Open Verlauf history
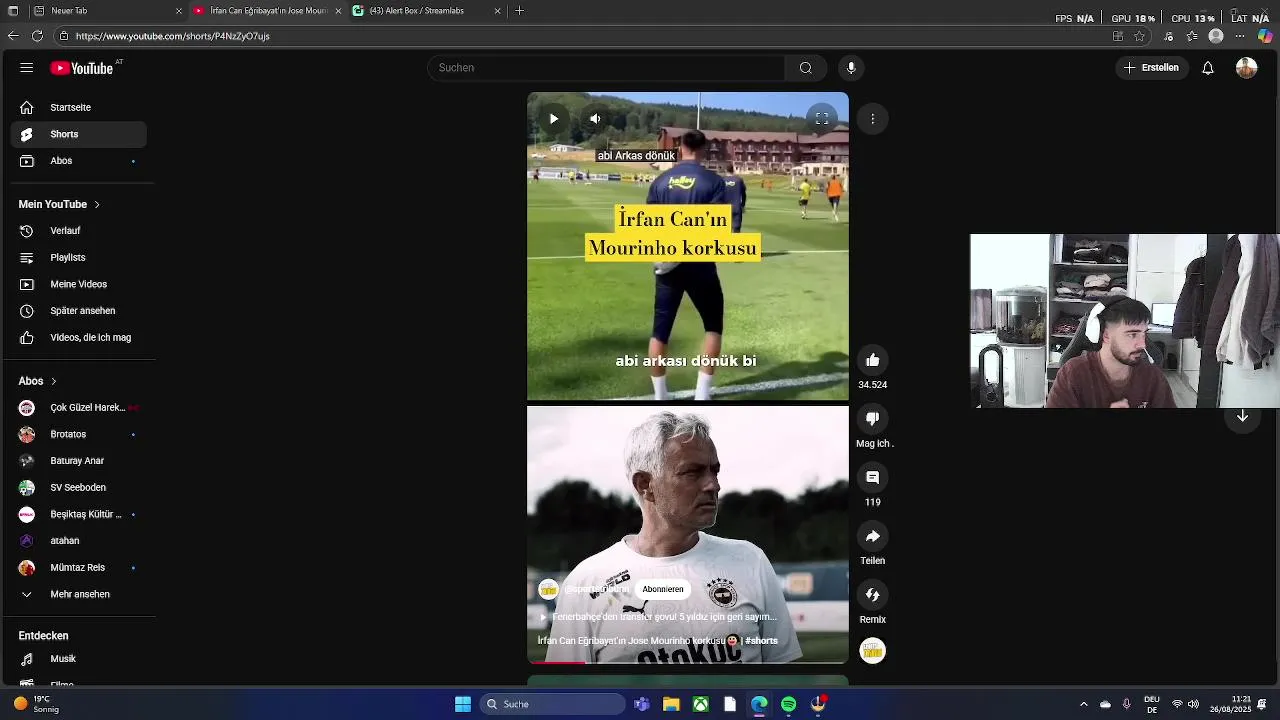The height and width of the screenshot is (720, 1280). [79, 231]
